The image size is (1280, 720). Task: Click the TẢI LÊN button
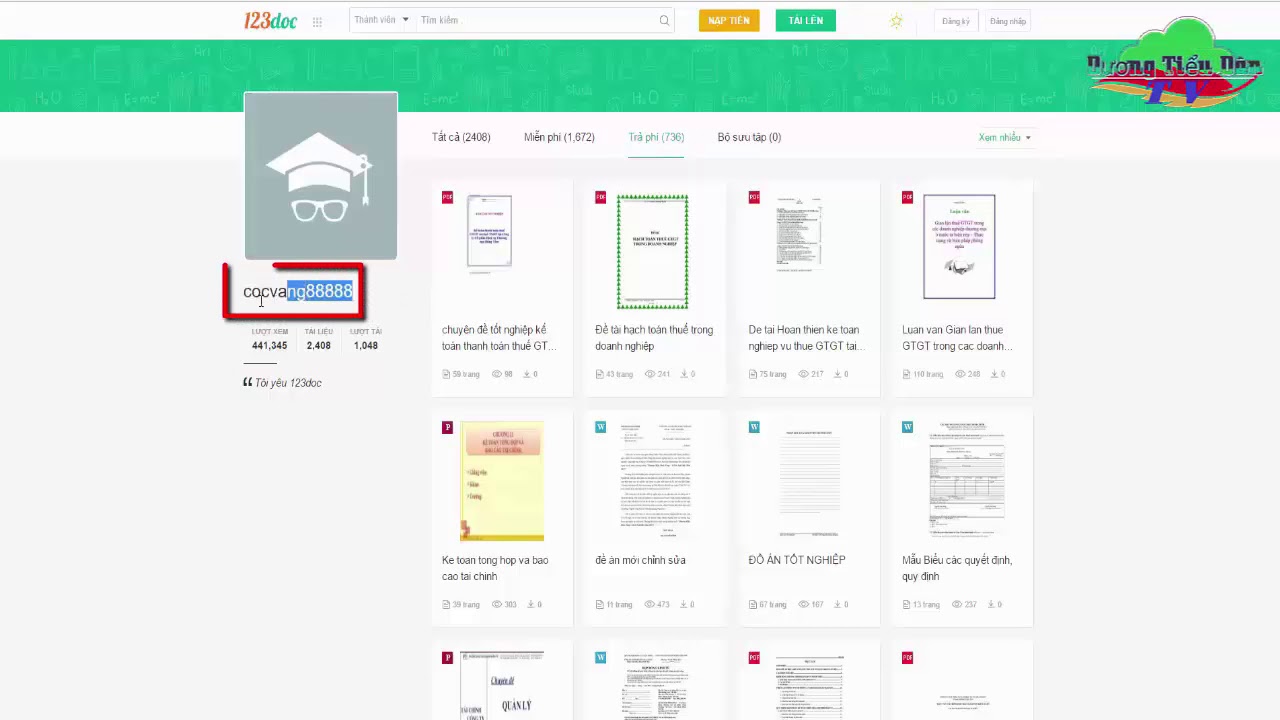point(805,20)
